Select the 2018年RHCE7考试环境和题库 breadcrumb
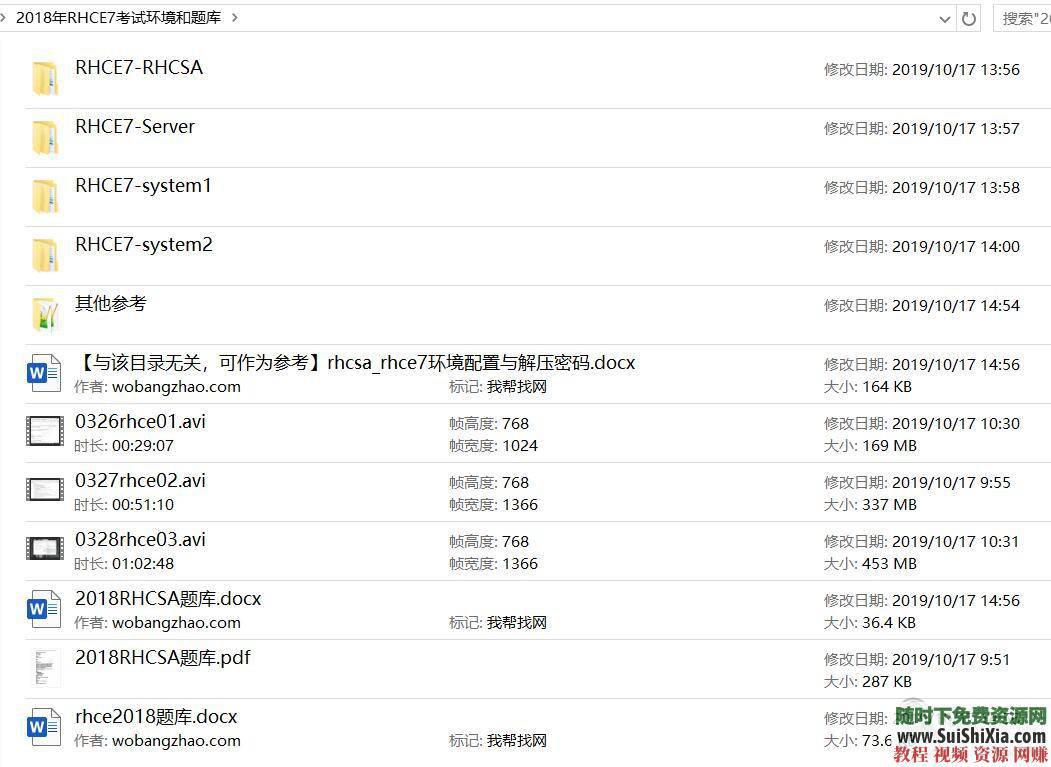 pyautogui.click(x=120, y=17)
